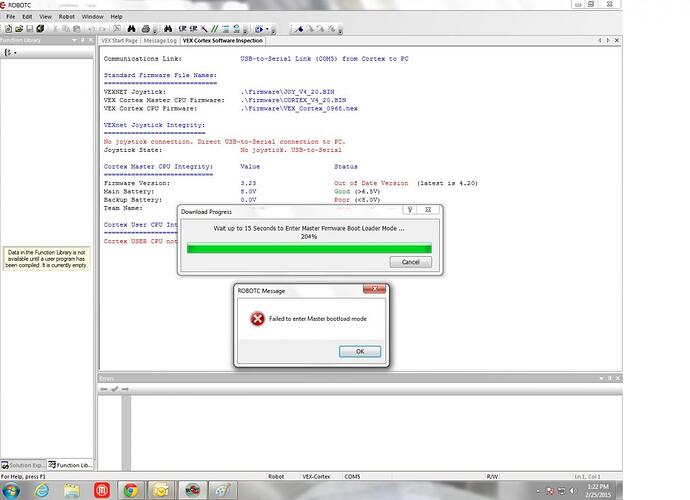Close the Function Library panel
The image size is (690, 500).
[91, 40]
